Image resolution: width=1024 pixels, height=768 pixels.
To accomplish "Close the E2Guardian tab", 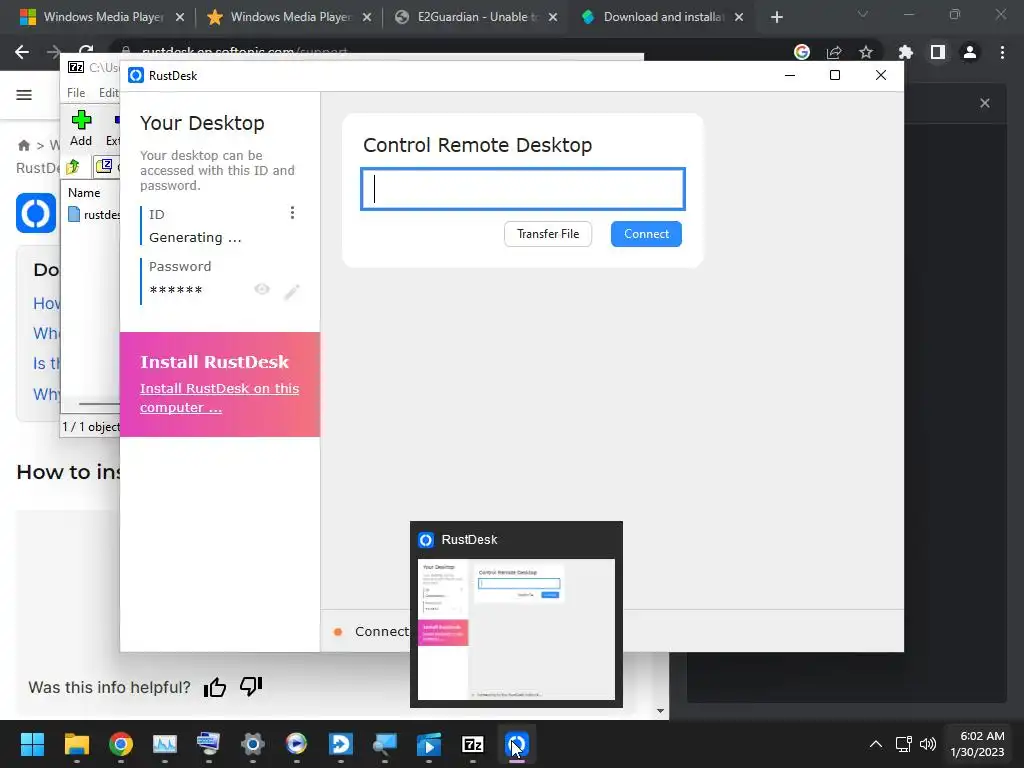I will point(553,17).
